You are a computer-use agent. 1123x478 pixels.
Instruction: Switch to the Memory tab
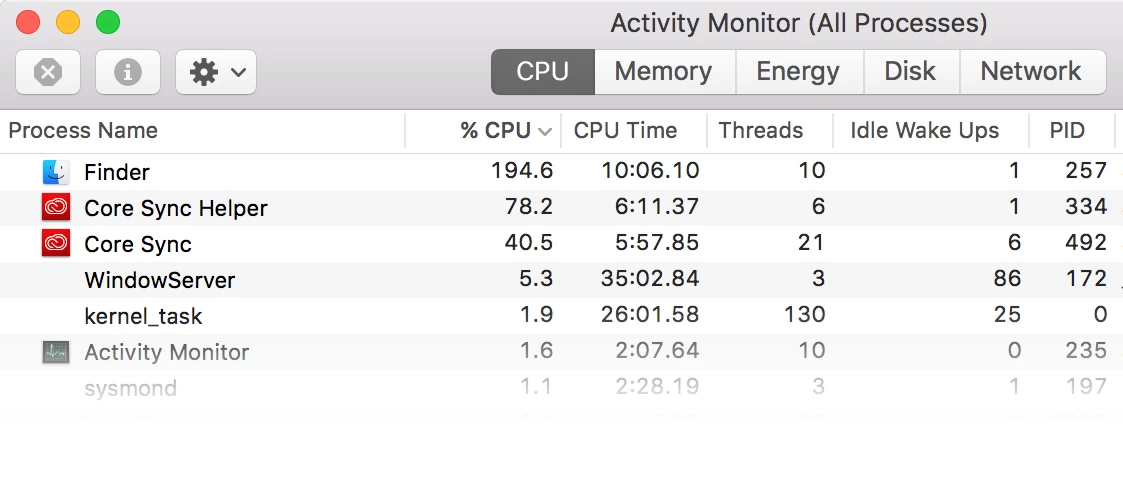663,72
